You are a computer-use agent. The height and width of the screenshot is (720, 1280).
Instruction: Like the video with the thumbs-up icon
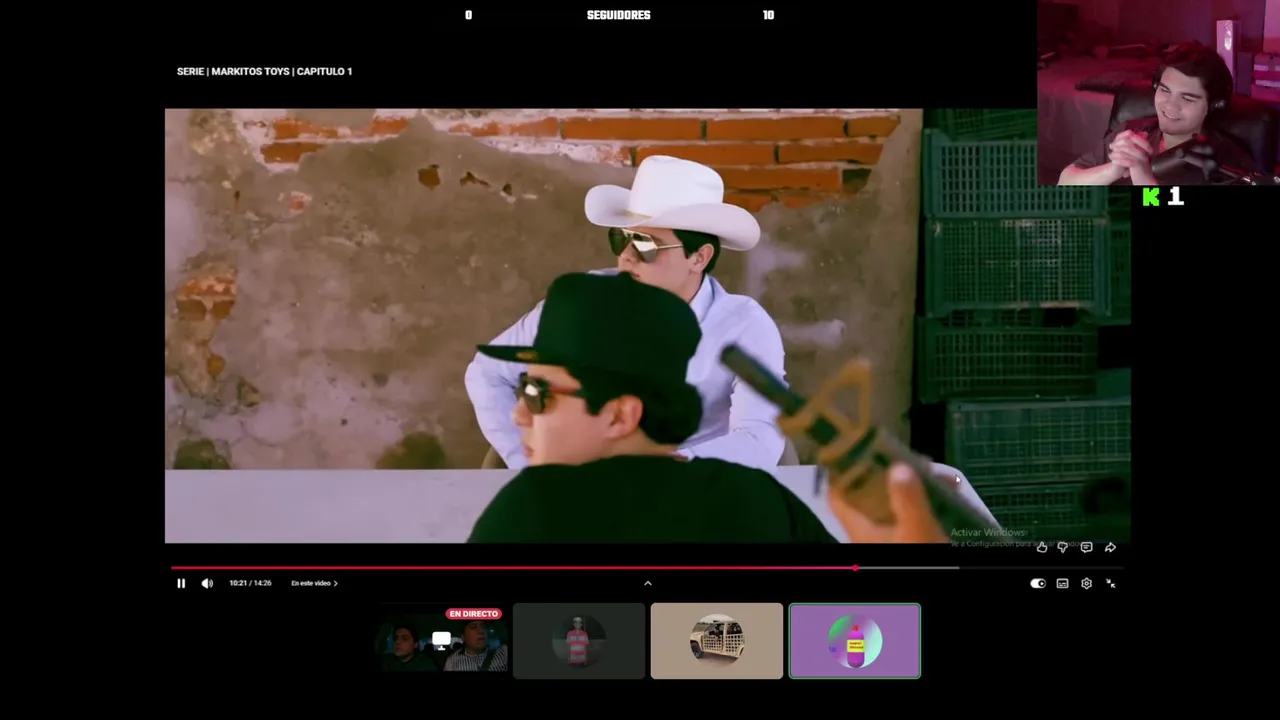coord(1042,547)
